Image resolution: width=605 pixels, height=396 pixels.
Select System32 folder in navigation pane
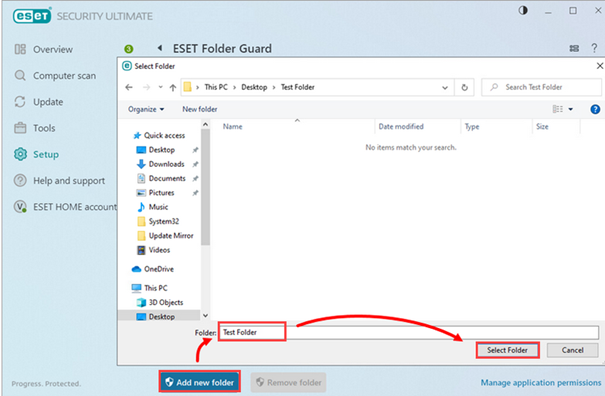tap(164, 221)
